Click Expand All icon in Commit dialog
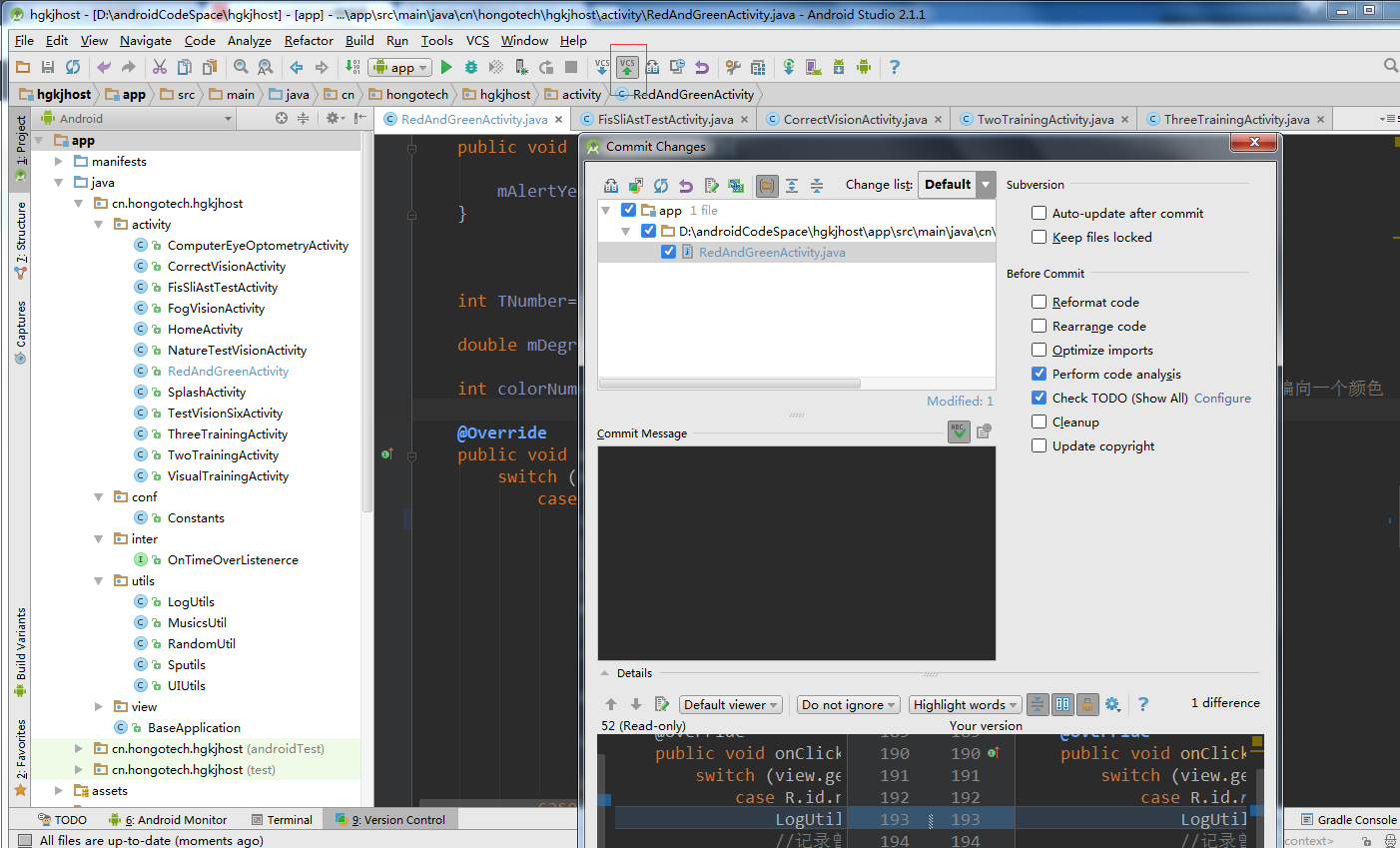This screenshot has width=1400, height=848. 792,186
